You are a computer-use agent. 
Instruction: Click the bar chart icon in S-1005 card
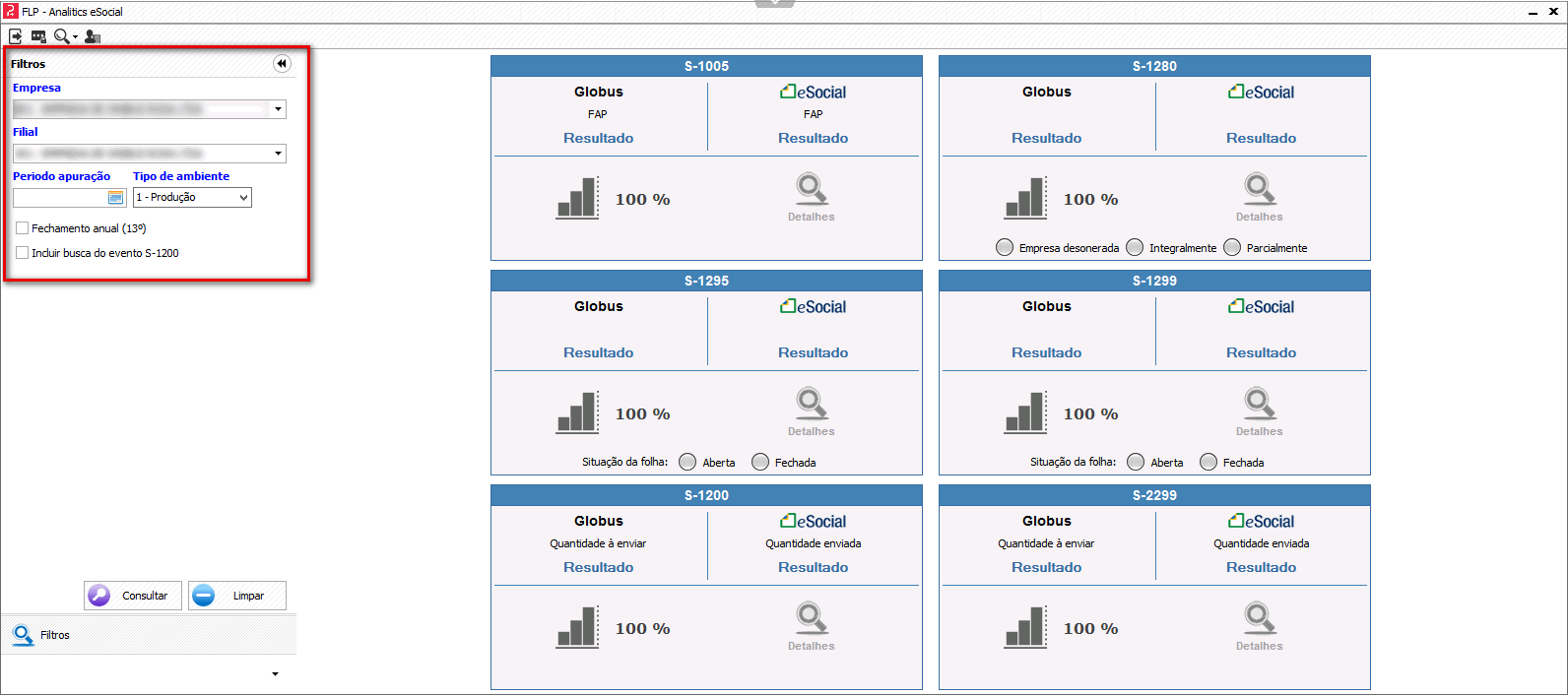[x=578, y=198]
